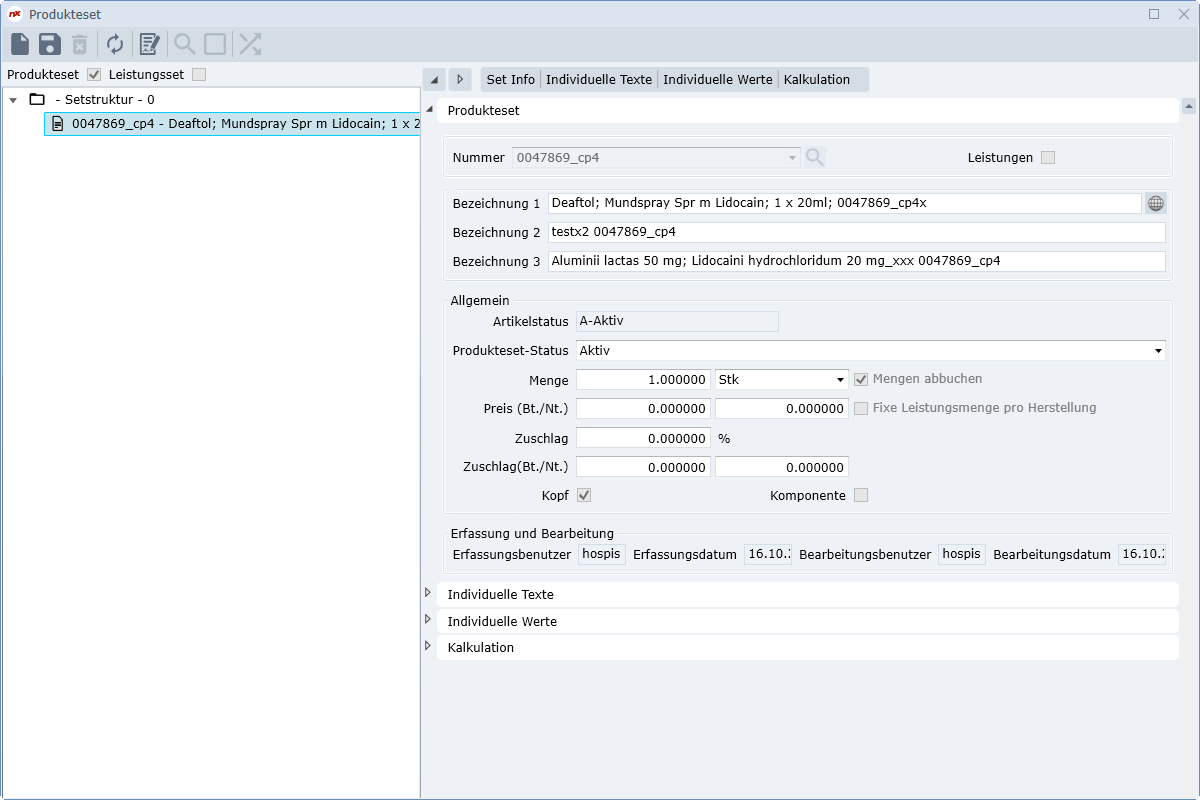Click the Edit form pencil icon
The width and height of the screenshot is (1200, 800).
point(149,44)
